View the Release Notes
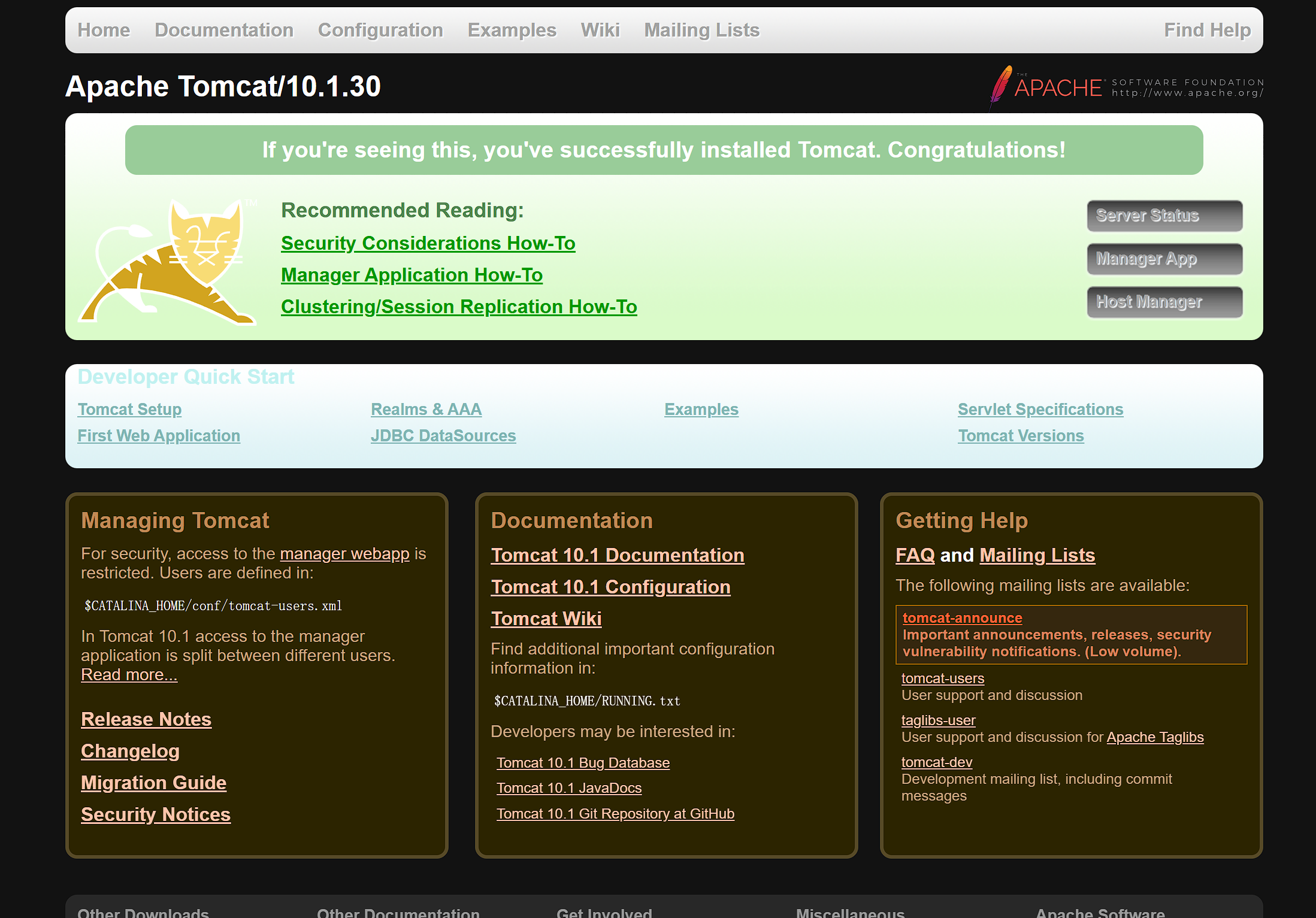Image resolution: width=1316 pixels, height=918 pixels. (146, 719)
